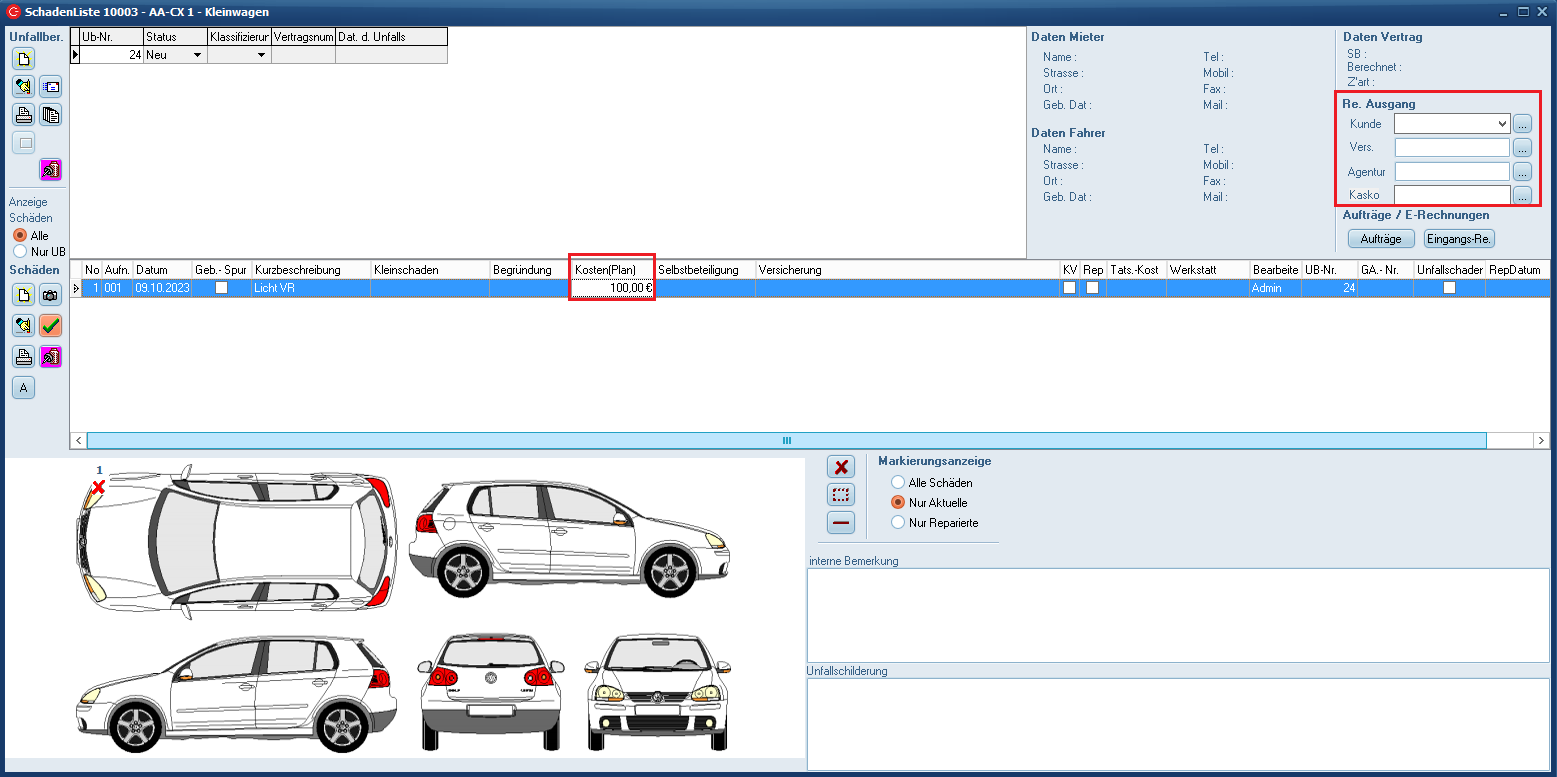1557x777 pixels.
Task: Expand the Klassifizierung dropdown
Action: click(x=261, y=55)
